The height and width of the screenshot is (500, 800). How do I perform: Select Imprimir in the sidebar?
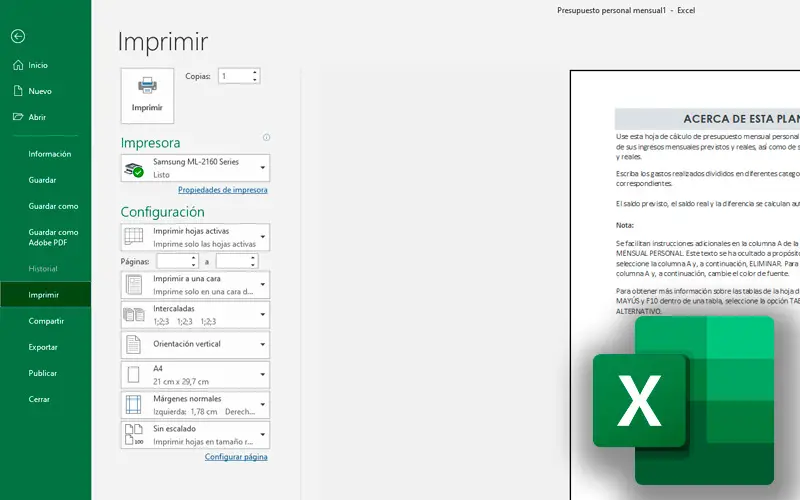click(x=45, y=295)
